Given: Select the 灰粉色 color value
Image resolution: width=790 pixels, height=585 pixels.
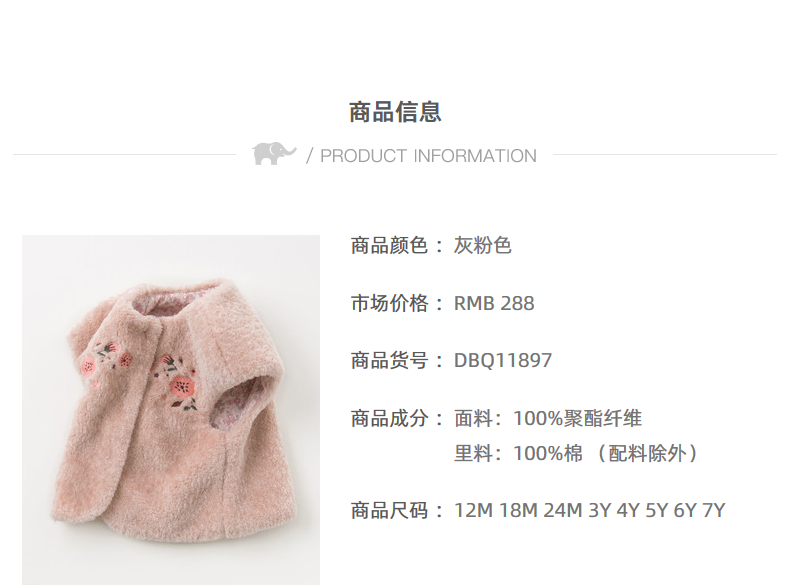Looking at the screenshot, I should [483, 246].
